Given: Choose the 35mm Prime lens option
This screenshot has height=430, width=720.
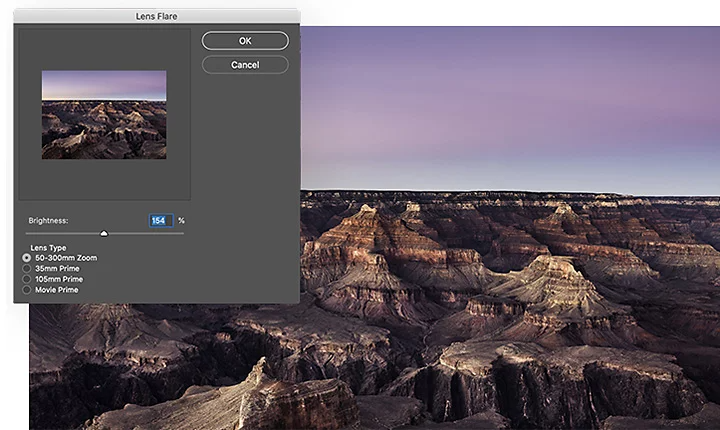Looking at the screenshot, I should tap(27, 269).
